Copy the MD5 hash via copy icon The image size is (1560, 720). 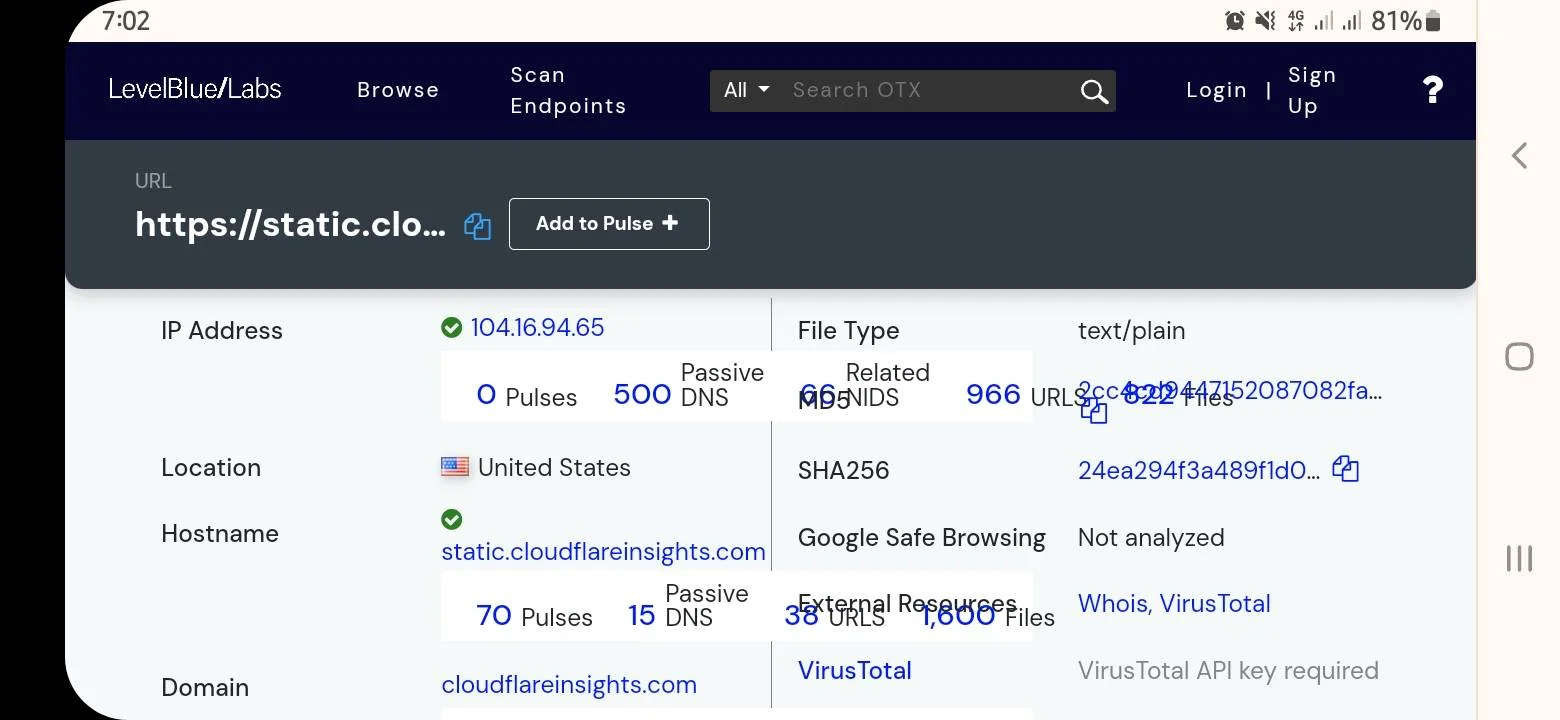(1094, 410)
